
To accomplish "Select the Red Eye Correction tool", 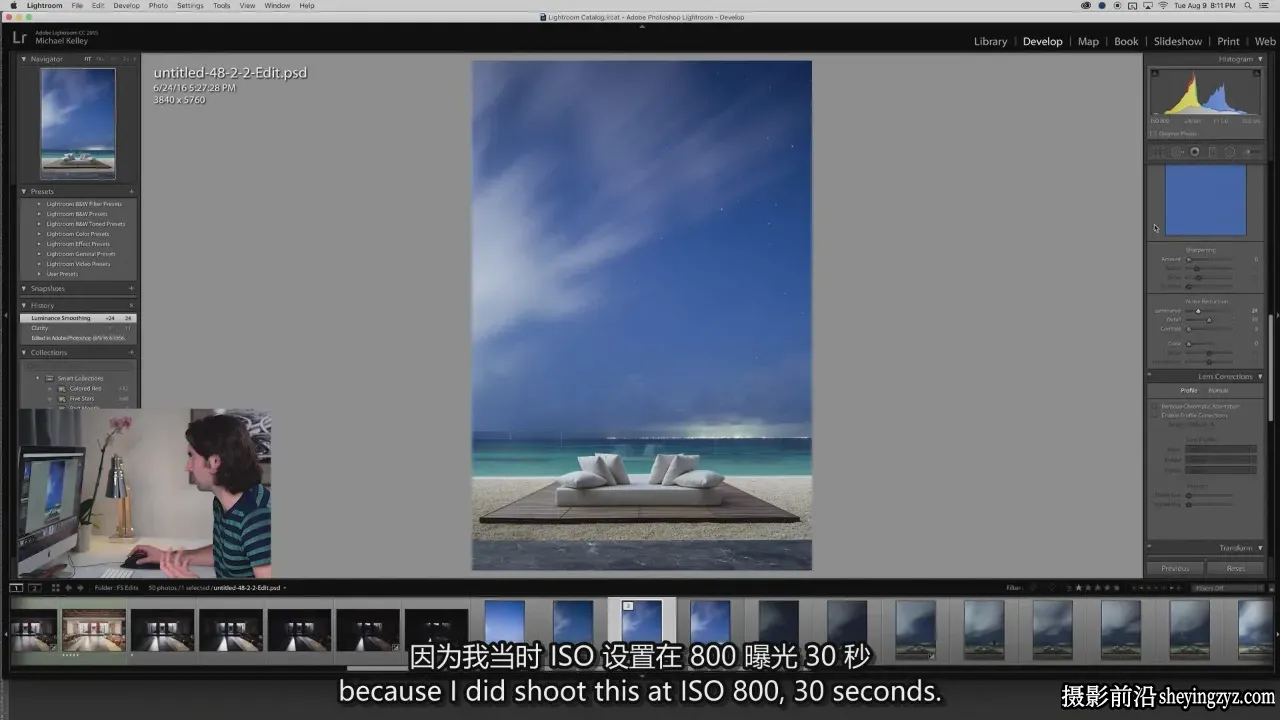I will point(1194,152).
